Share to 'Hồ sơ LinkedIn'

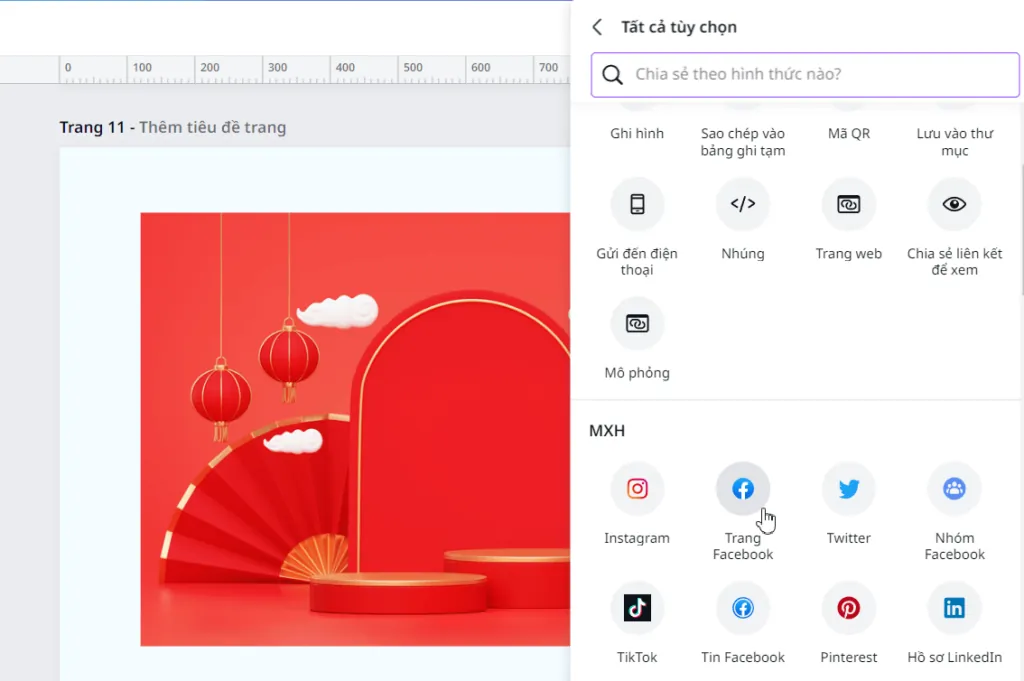click(954, 609)
